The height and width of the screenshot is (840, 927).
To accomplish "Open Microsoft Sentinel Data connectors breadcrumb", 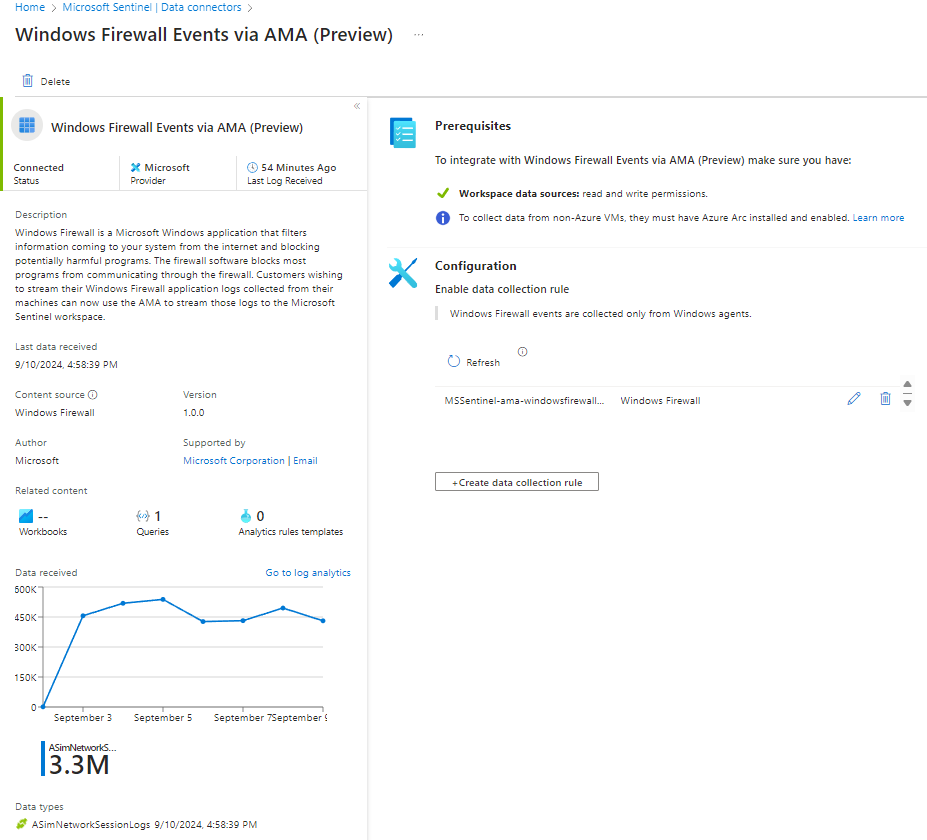I will point(152,7).
